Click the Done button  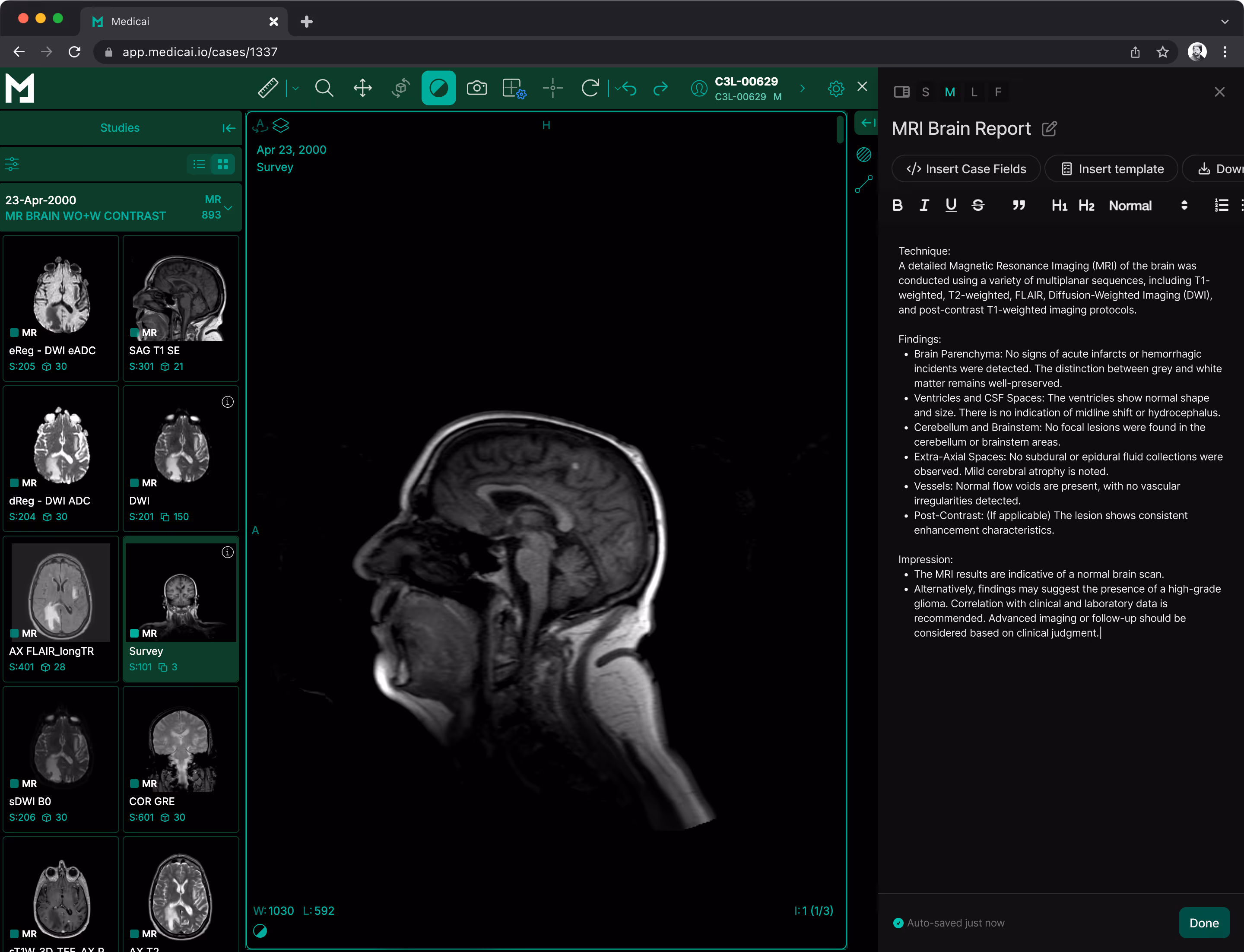click(x=1204, y=923)
